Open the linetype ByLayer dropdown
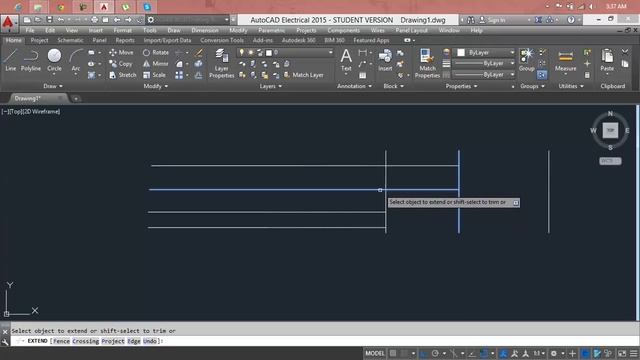640x360 pixels. click(484, 75)
